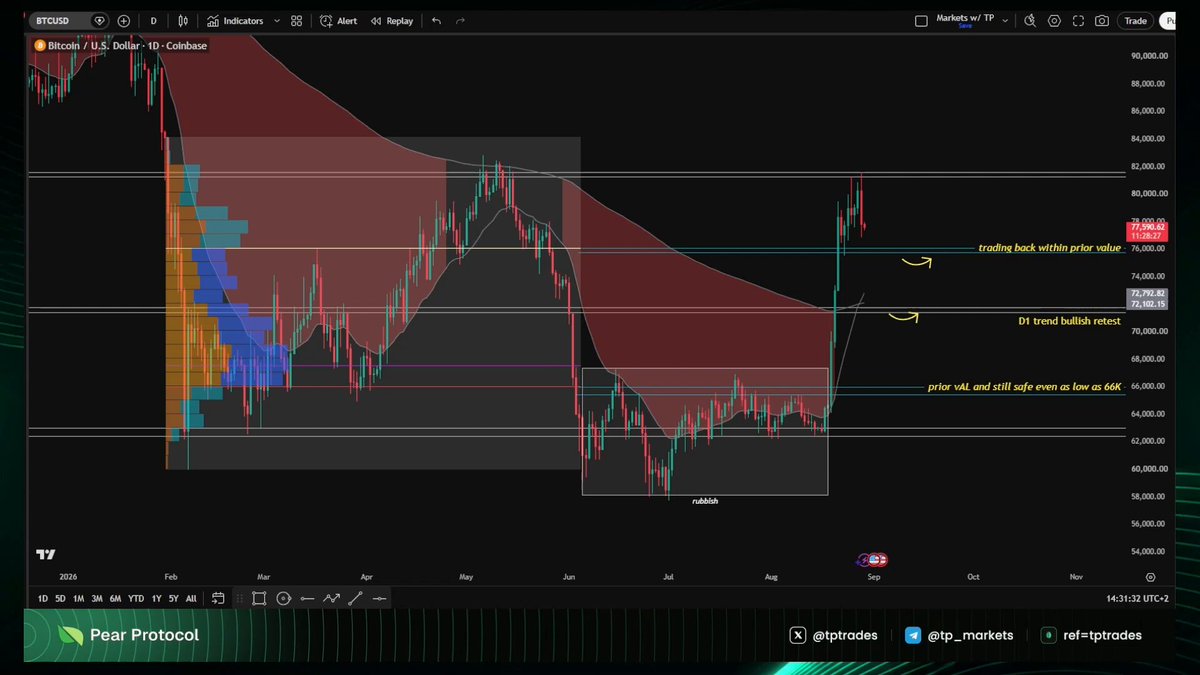
Task: Select the horizontal line tool
Action: tap(379, 598)
